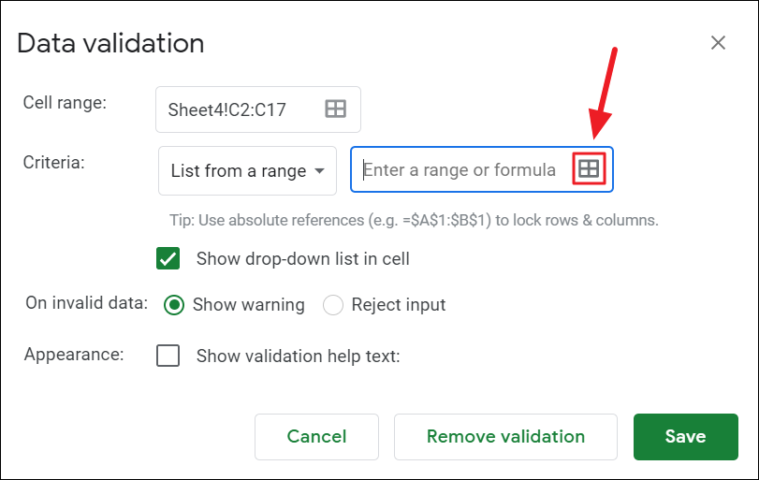Click the Data validation dialog title
This screenshot has width=759, height=480.
[x=111, y=43]
